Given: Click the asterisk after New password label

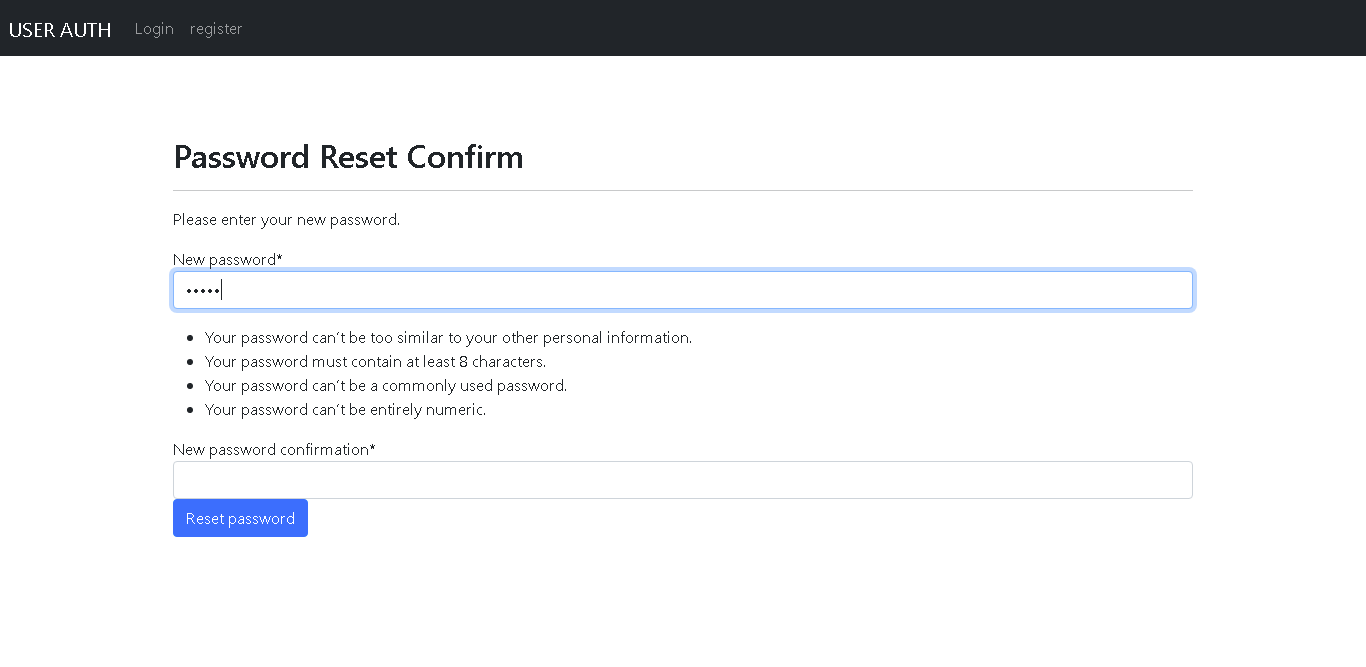Looking at the screenshot, I should coord(280,259).
